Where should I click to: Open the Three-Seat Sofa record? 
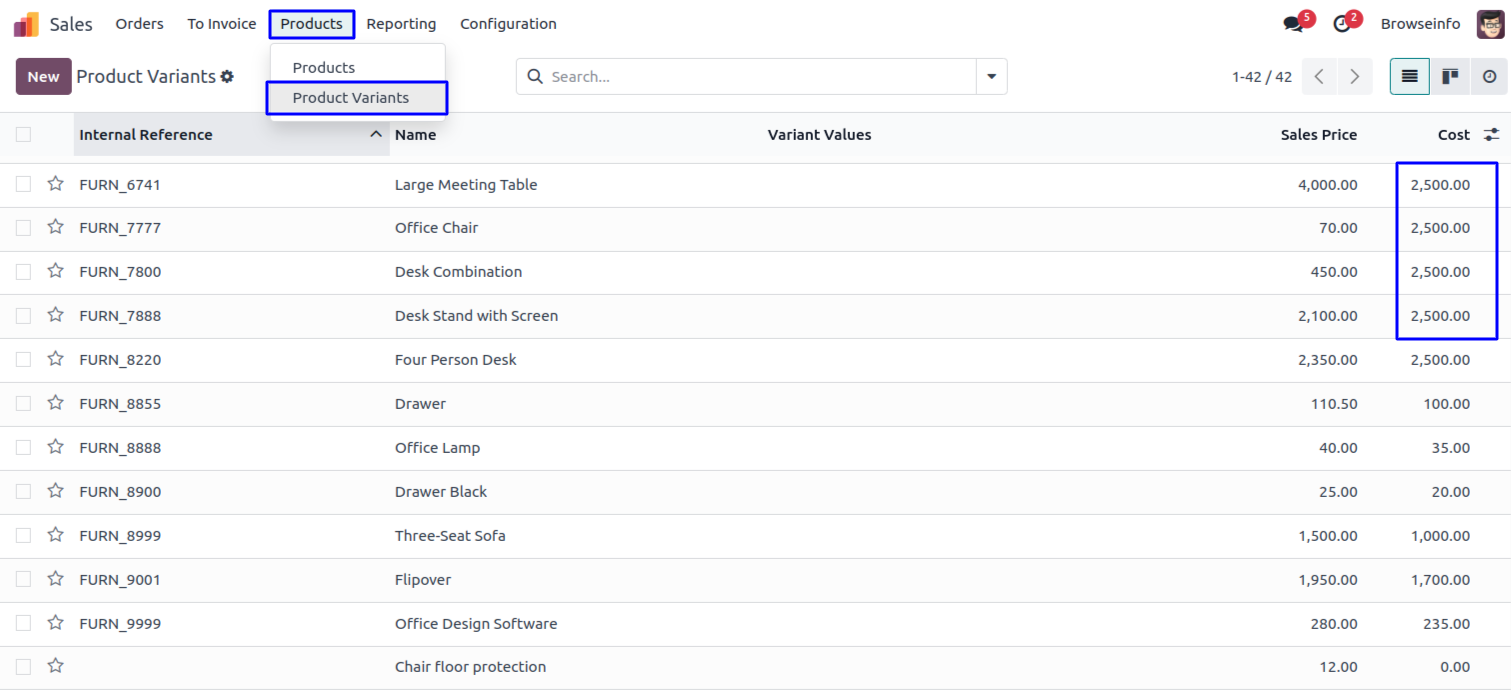(x=450, y=536)
